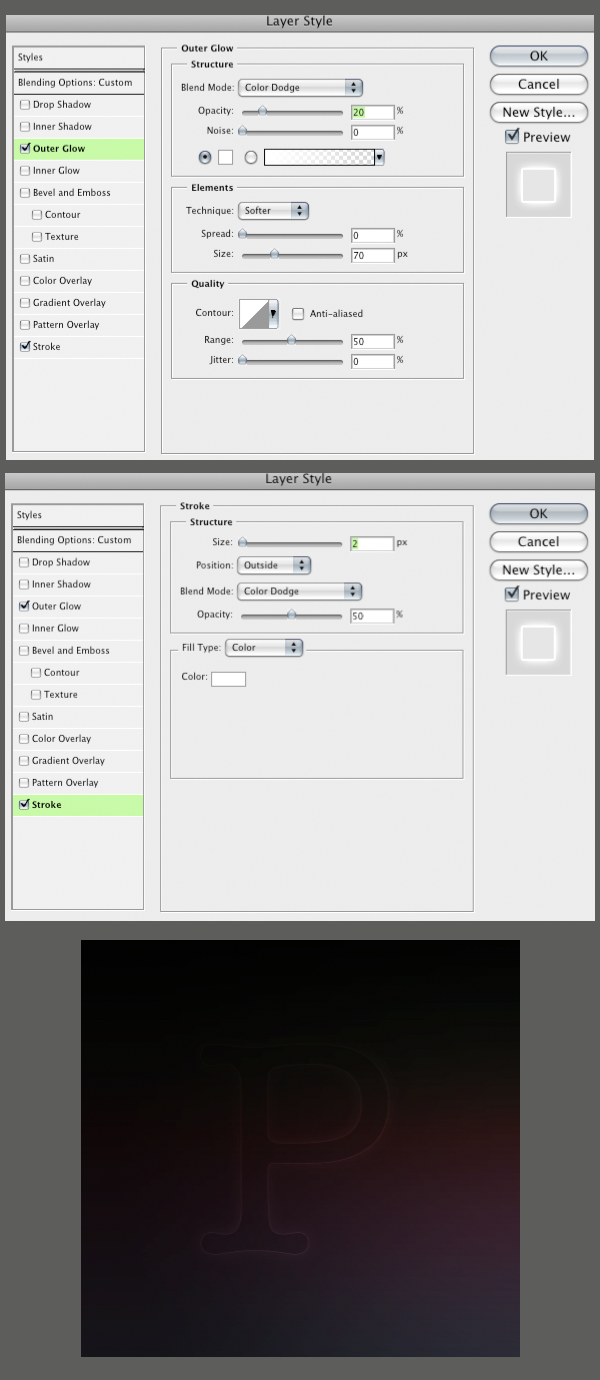
Task: Click the Stroke Opacity 50 field
Action: pos(372,617)
